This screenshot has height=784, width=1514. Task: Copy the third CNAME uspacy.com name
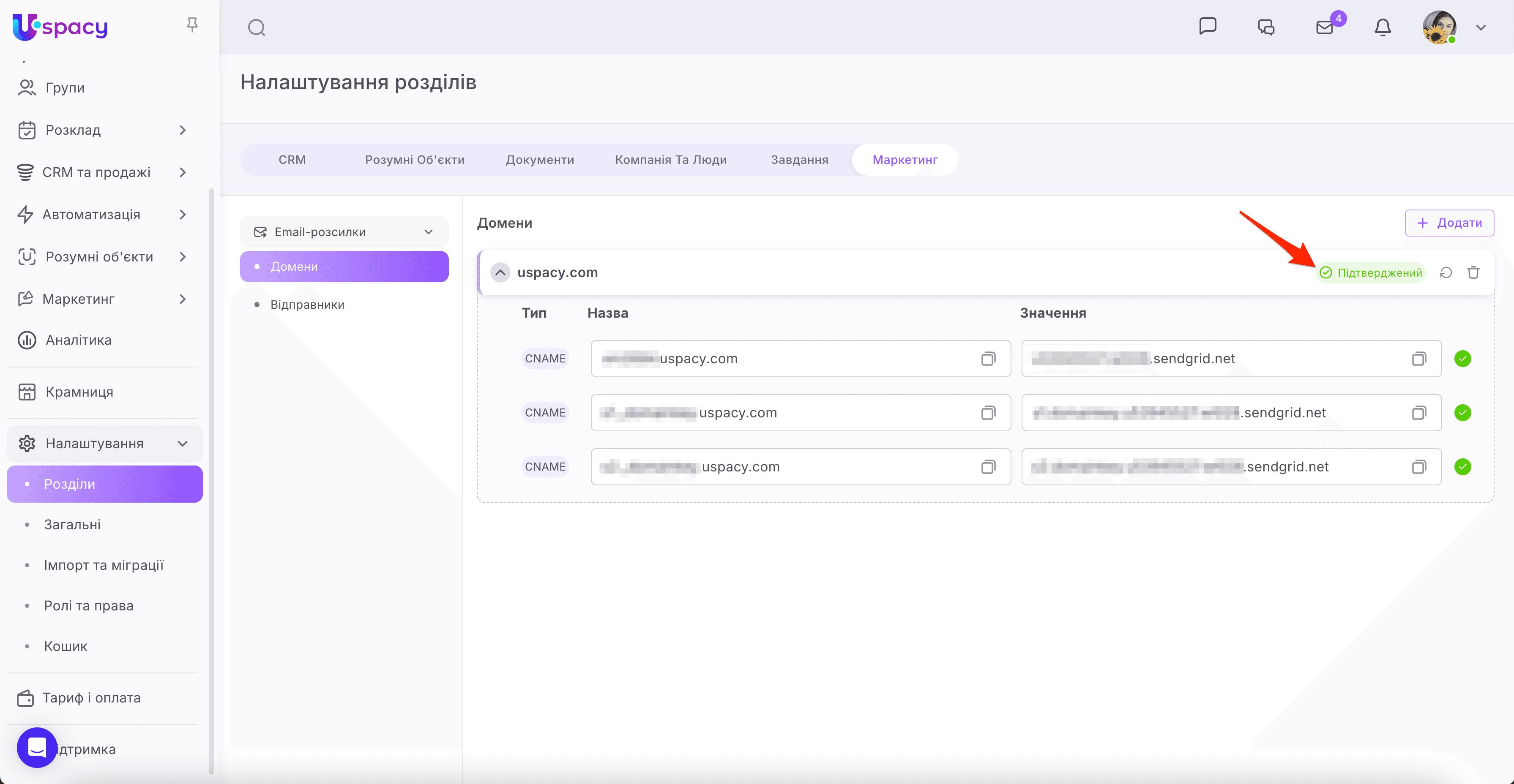click(x=988, y=467)
